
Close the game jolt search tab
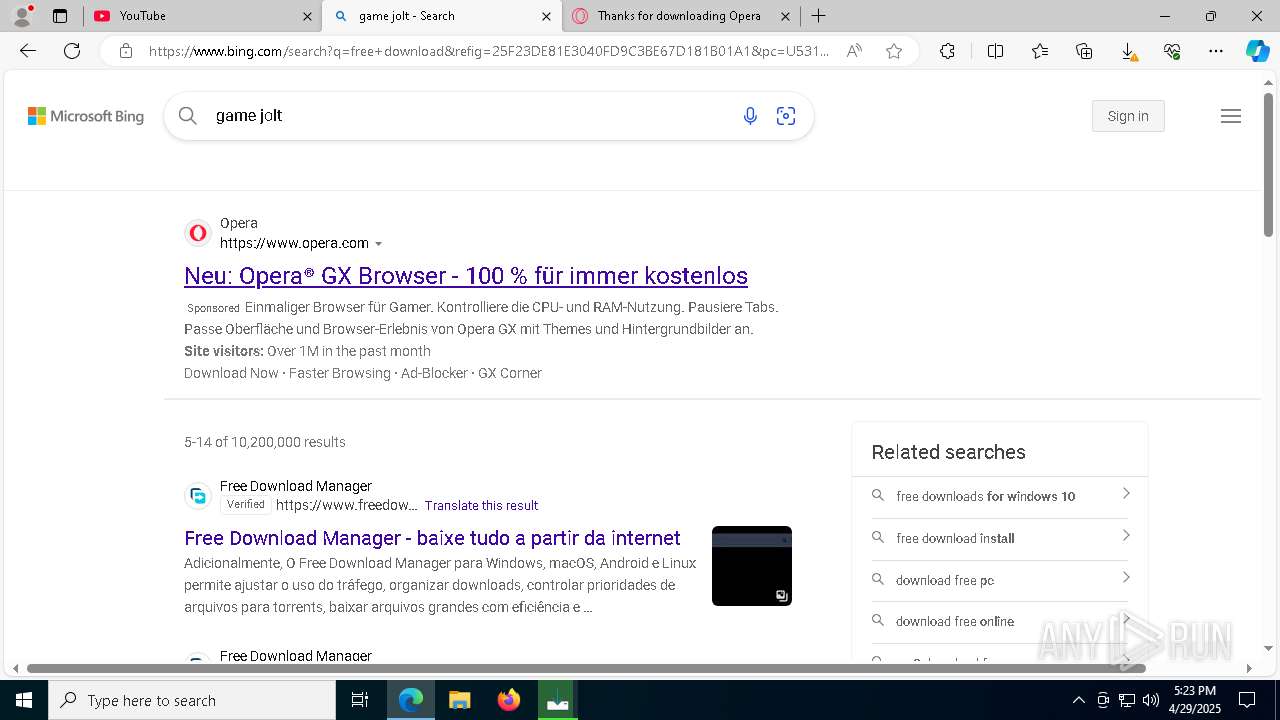(x=546, y=16)
